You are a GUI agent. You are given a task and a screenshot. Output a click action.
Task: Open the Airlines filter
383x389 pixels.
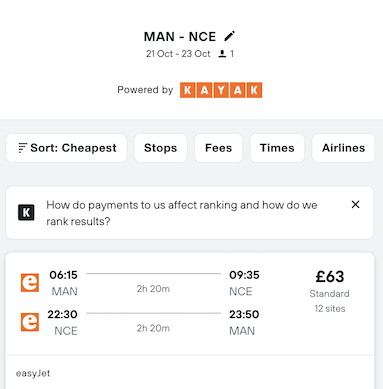[343, 148]
